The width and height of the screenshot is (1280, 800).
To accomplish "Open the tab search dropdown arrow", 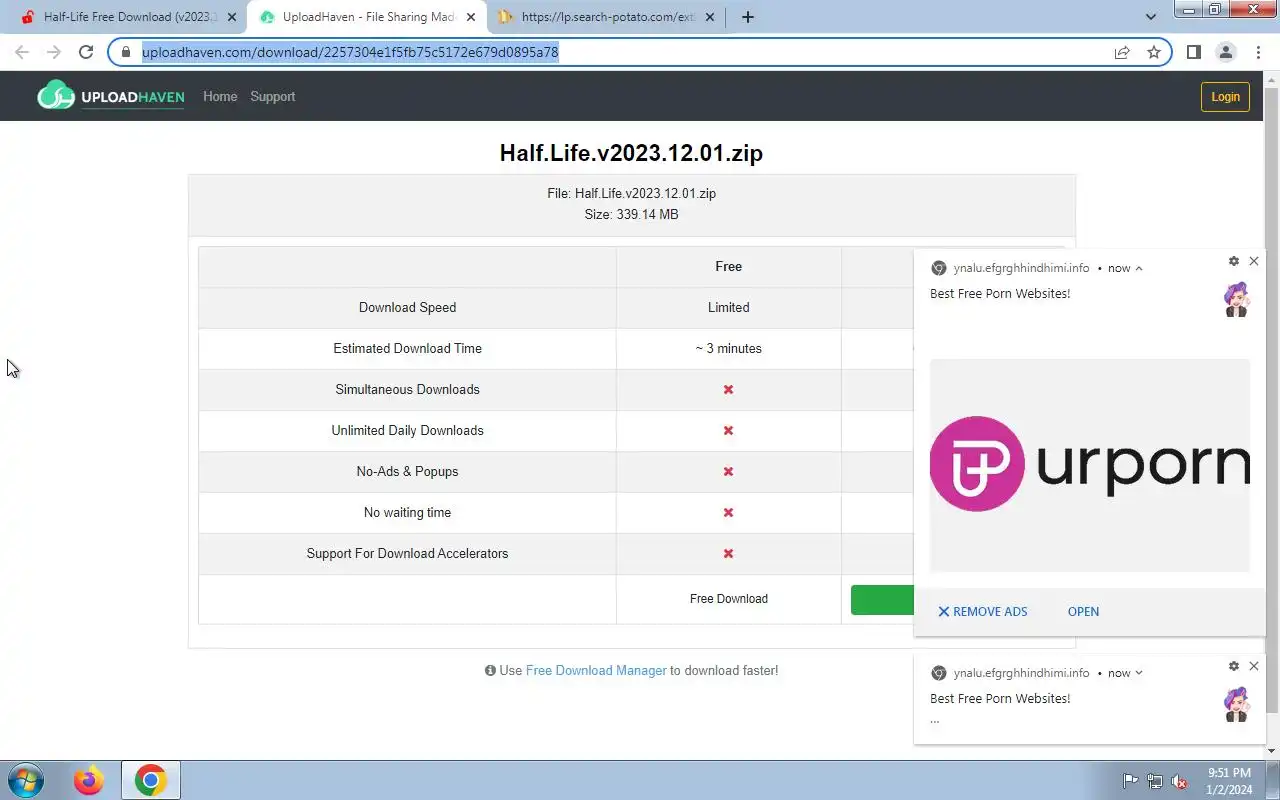I will [x=1150, y=17].
